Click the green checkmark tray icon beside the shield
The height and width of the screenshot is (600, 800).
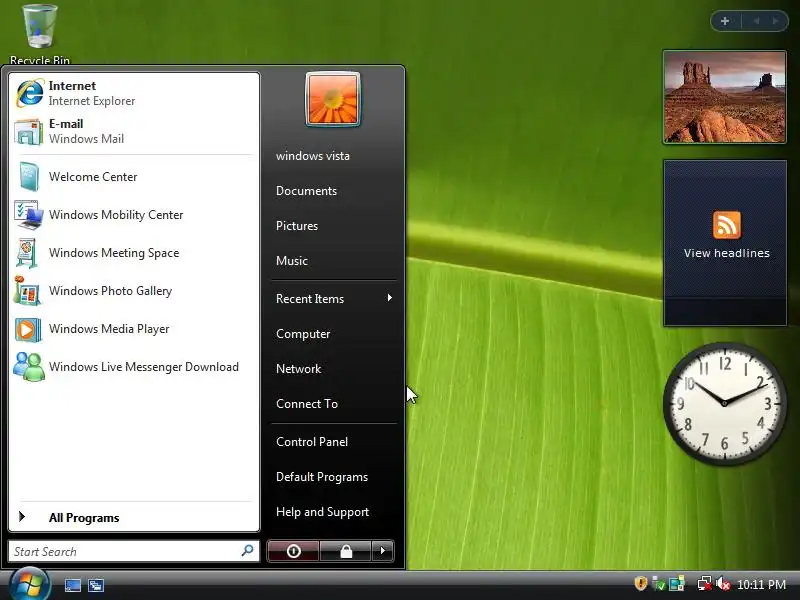659,584
